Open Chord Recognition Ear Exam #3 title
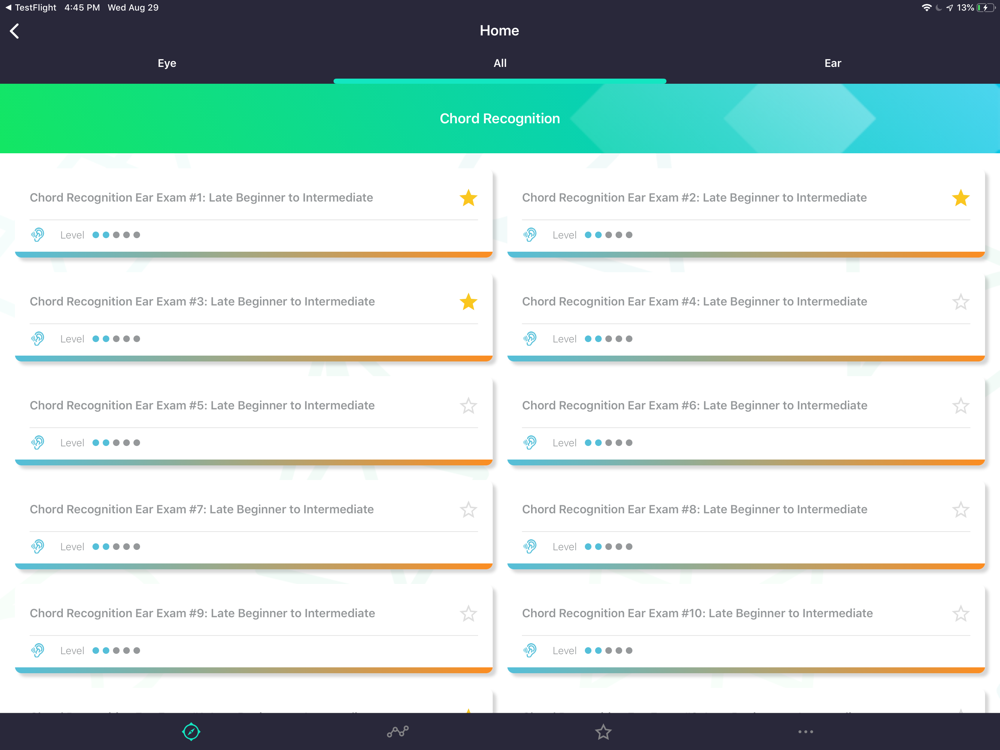 pos(202,302)
